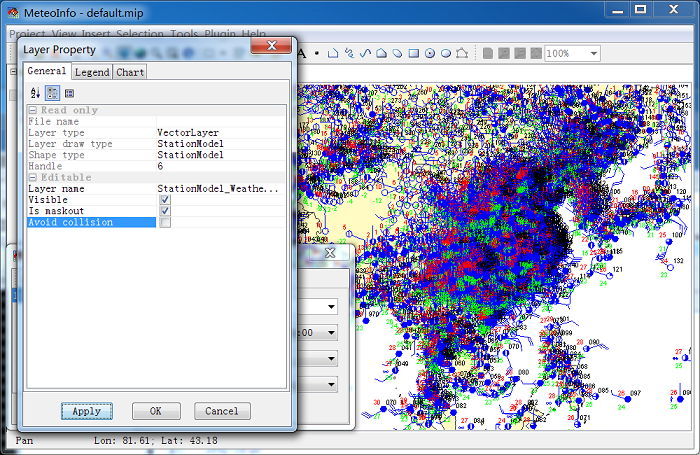Select the 'Layer name' property row

click(156, 188)
